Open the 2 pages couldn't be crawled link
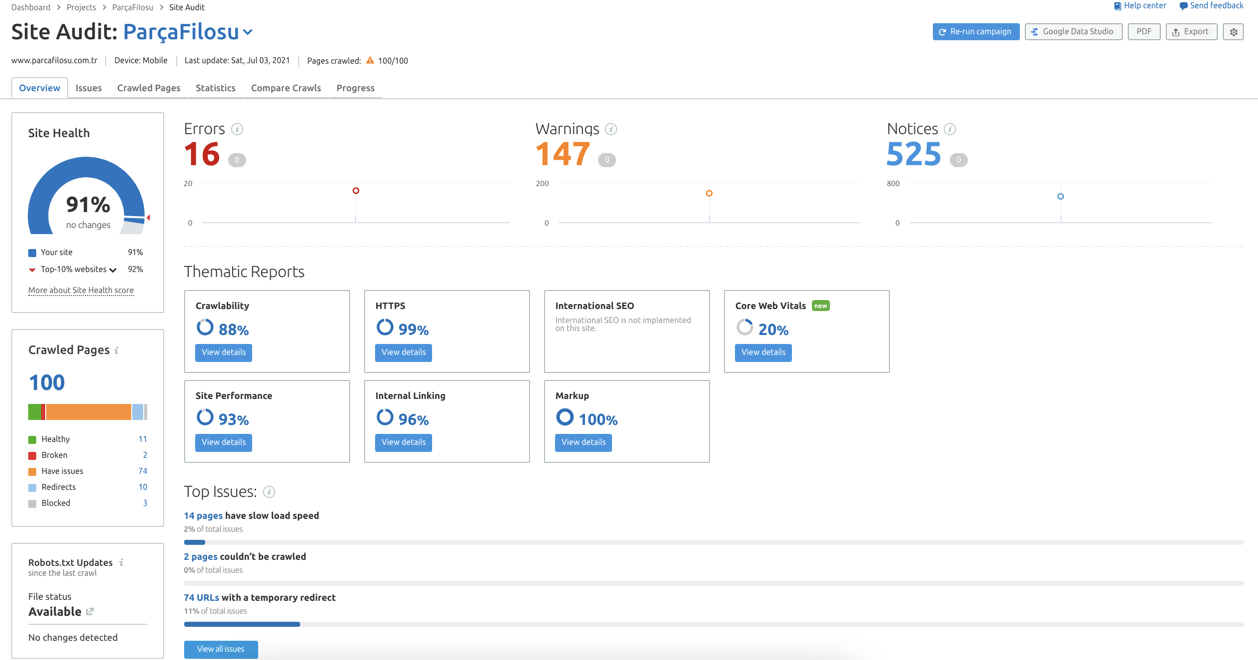Viewport: 1258px width, 660px height. 201,557
